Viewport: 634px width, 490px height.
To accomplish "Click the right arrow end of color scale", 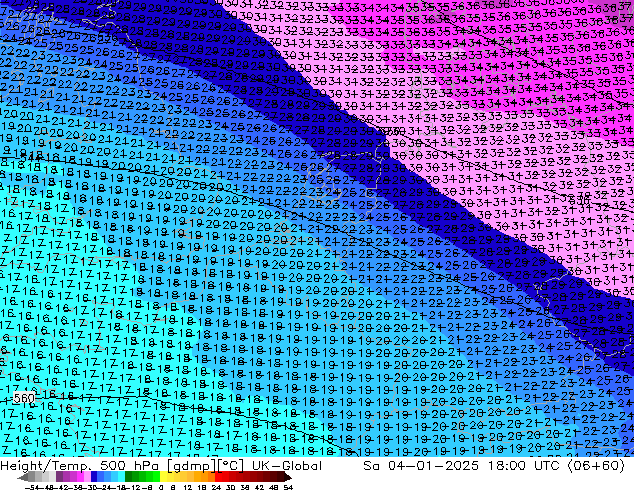I will (x=288, y=477).
